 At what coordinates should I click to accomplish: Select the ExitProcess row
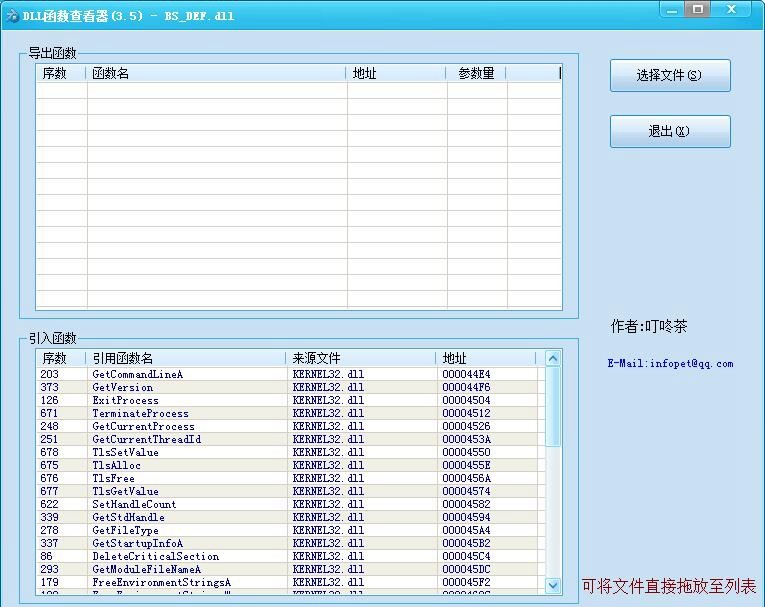point(291,400)
